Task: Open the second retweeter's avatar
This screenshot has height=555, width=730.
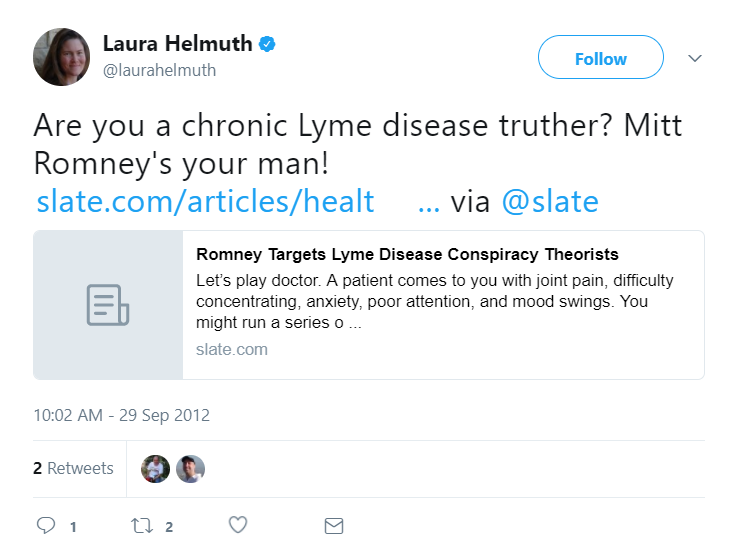Action: 190,469
